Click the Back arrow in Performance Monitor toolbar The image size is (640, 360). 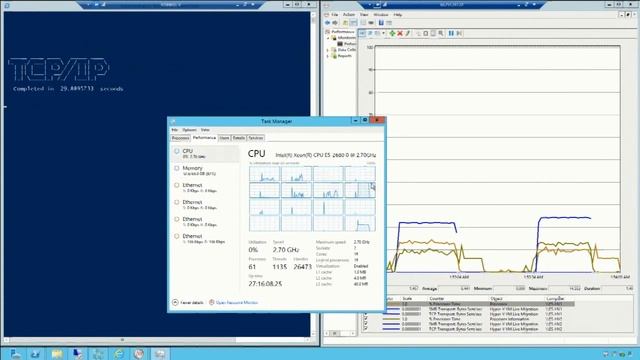(327, 23)
